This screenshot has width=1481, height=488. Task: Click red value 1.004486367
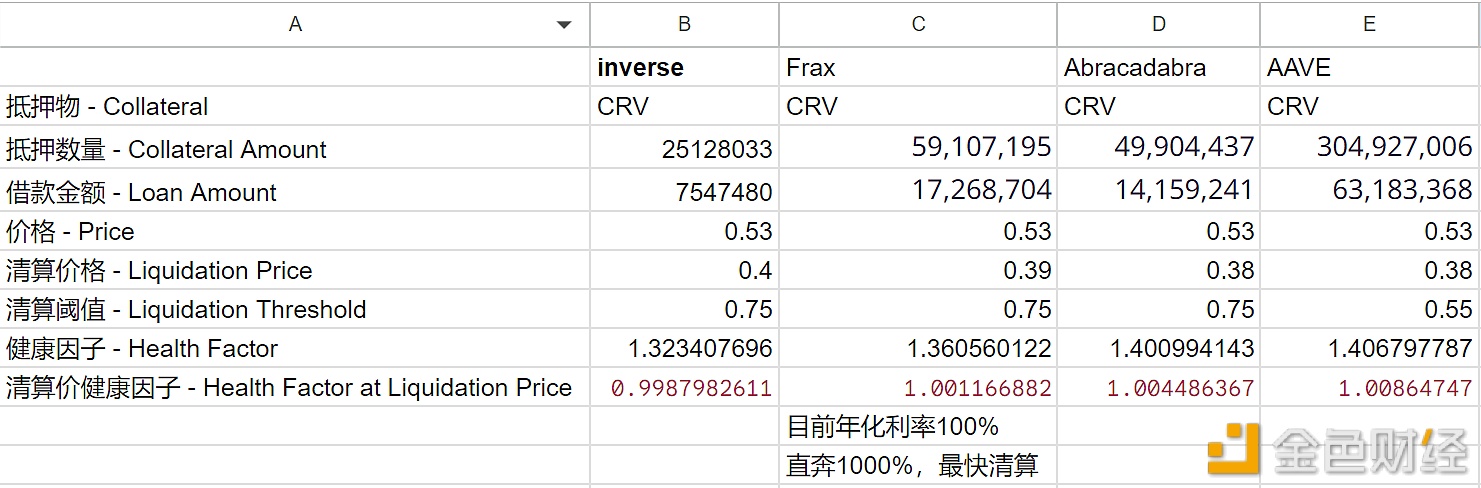coord(1158,387)
